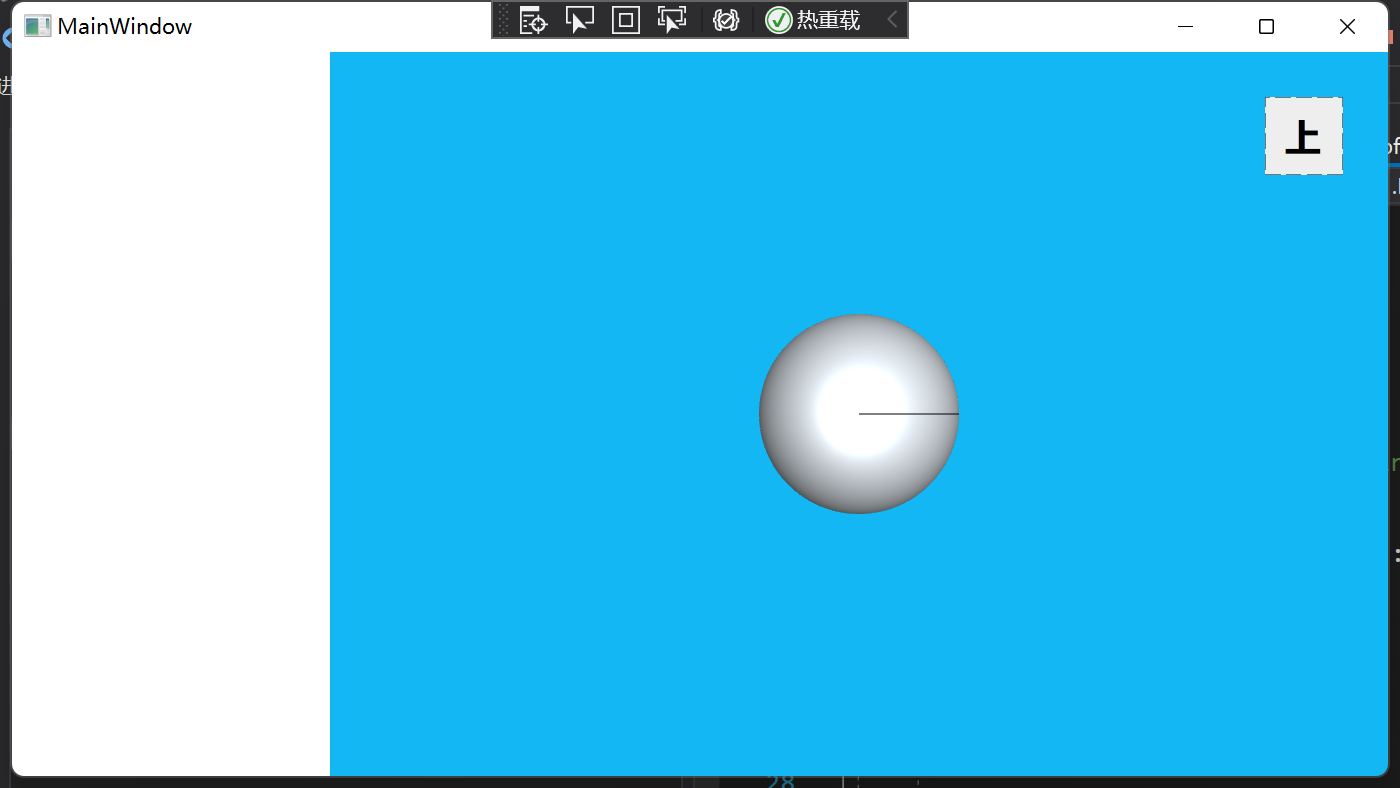This screenshot has width=1400, height=788.
Task: Activate the Select Element cursor tool
Action: pyautogui.click(x=579, y=20)
